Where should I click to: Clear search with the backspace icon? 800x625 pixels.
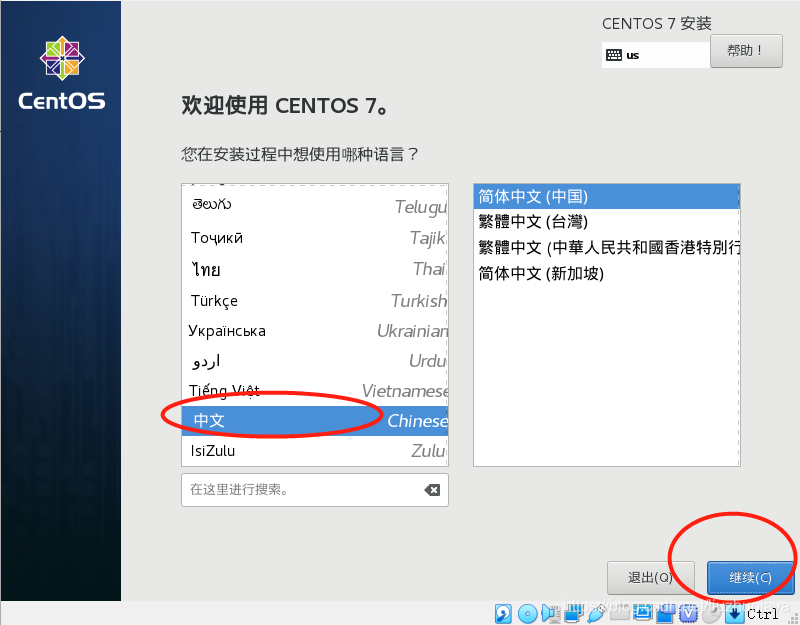[432, 490]
